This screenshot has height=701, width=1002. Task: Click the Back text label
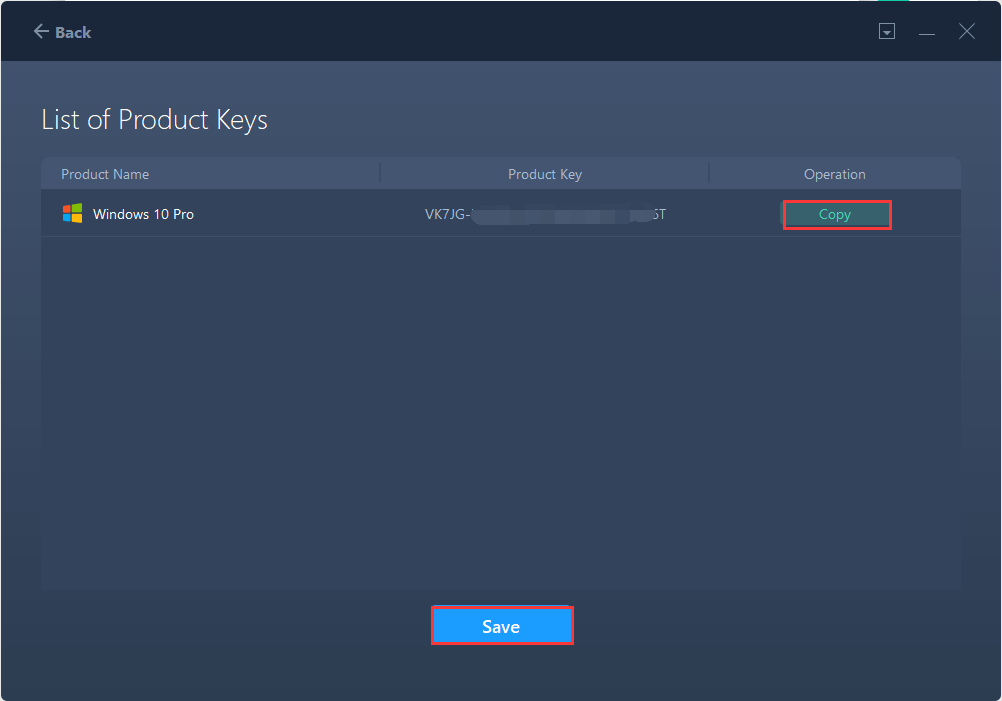[x=73, y=32]
